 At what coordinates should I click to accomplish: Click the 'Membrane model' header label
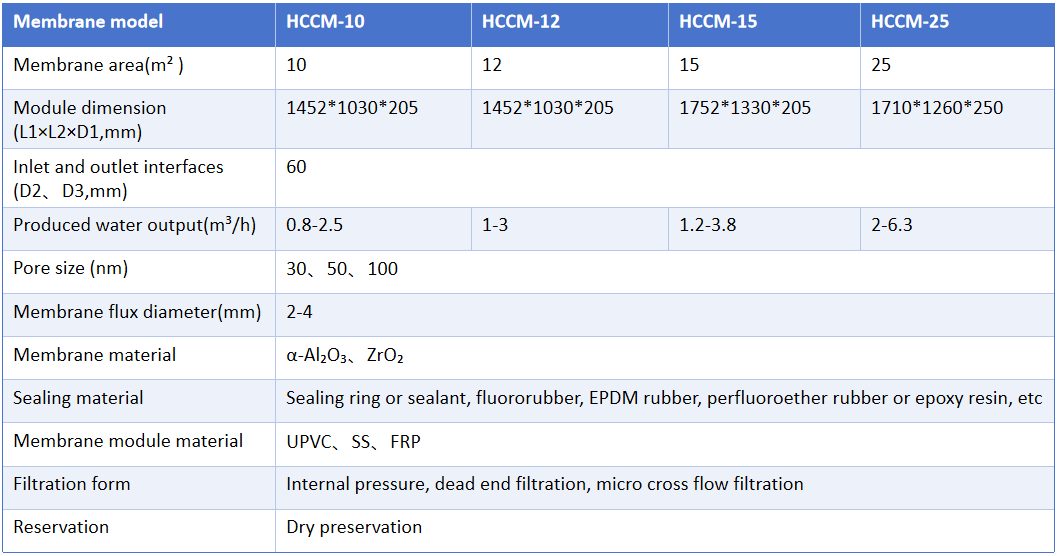coord(88,22)
